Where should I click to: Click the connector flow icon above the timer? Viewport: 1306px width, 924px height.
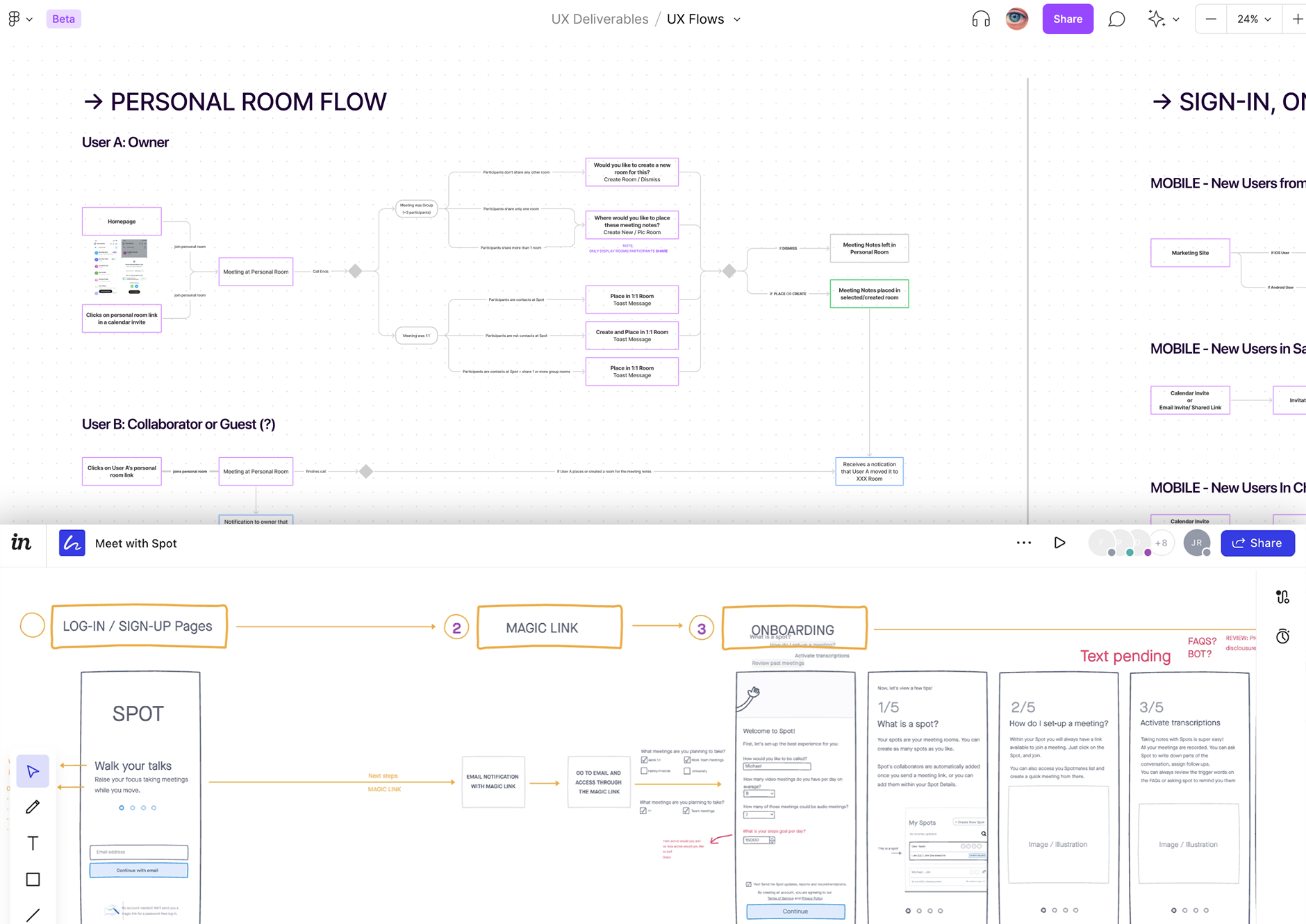[x=1283, y=597]
